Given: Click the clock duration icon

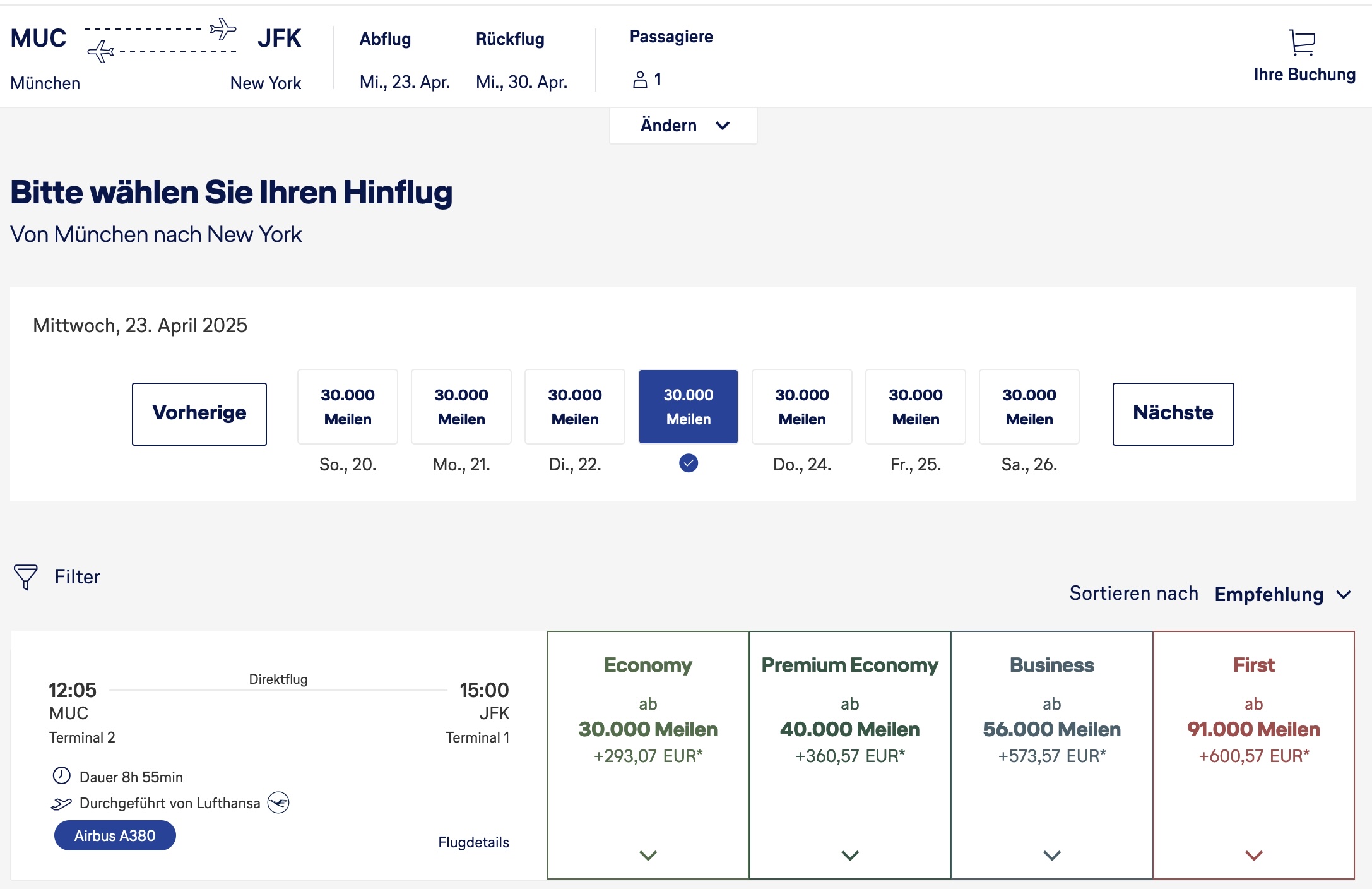Looking at the screenshot, I should [x=61, y=775].
